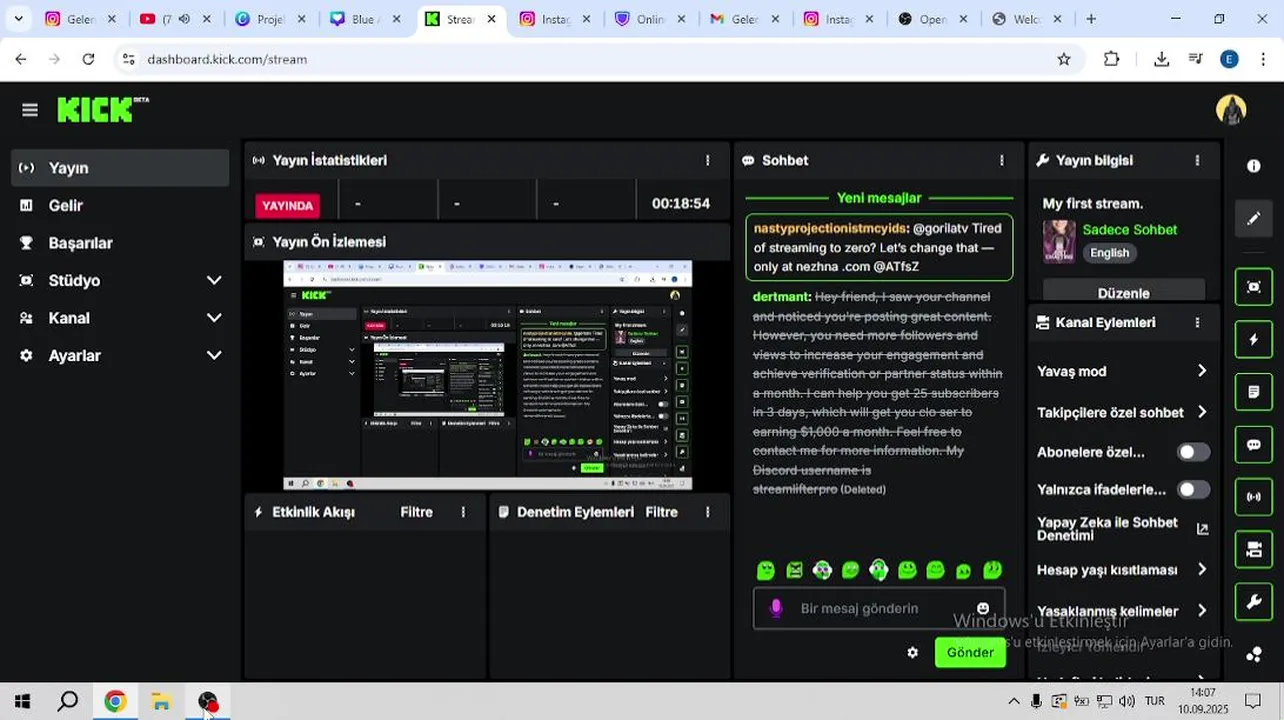The height and width of the screenshot is (720, 1284).
Task: Click the Yeni mesajlar divider label
Action: coord(879,198)
